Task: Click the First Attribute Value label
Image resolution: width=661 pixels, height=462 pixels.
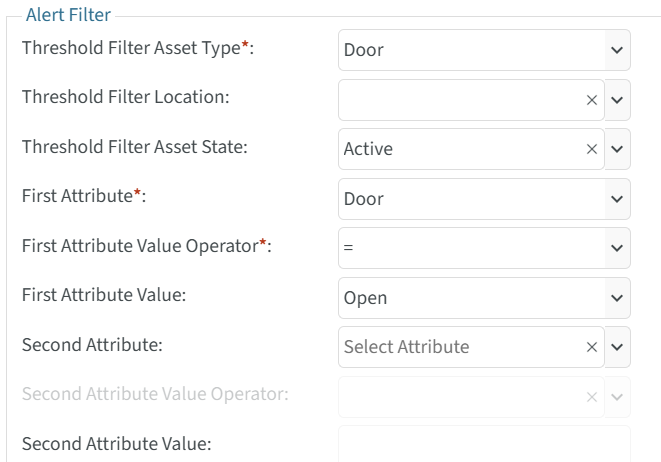Action: 96,295
